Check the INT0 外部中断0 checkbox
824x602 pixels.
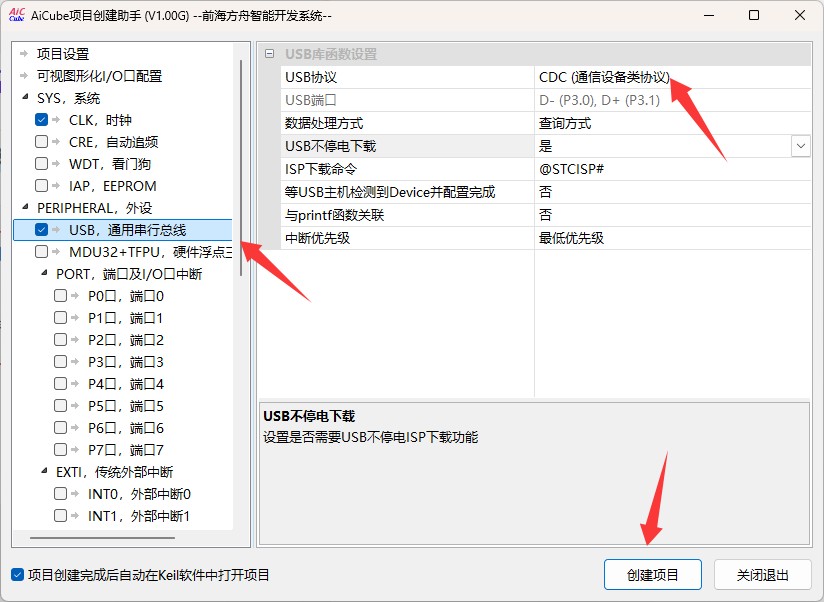[x=60, y=494]
